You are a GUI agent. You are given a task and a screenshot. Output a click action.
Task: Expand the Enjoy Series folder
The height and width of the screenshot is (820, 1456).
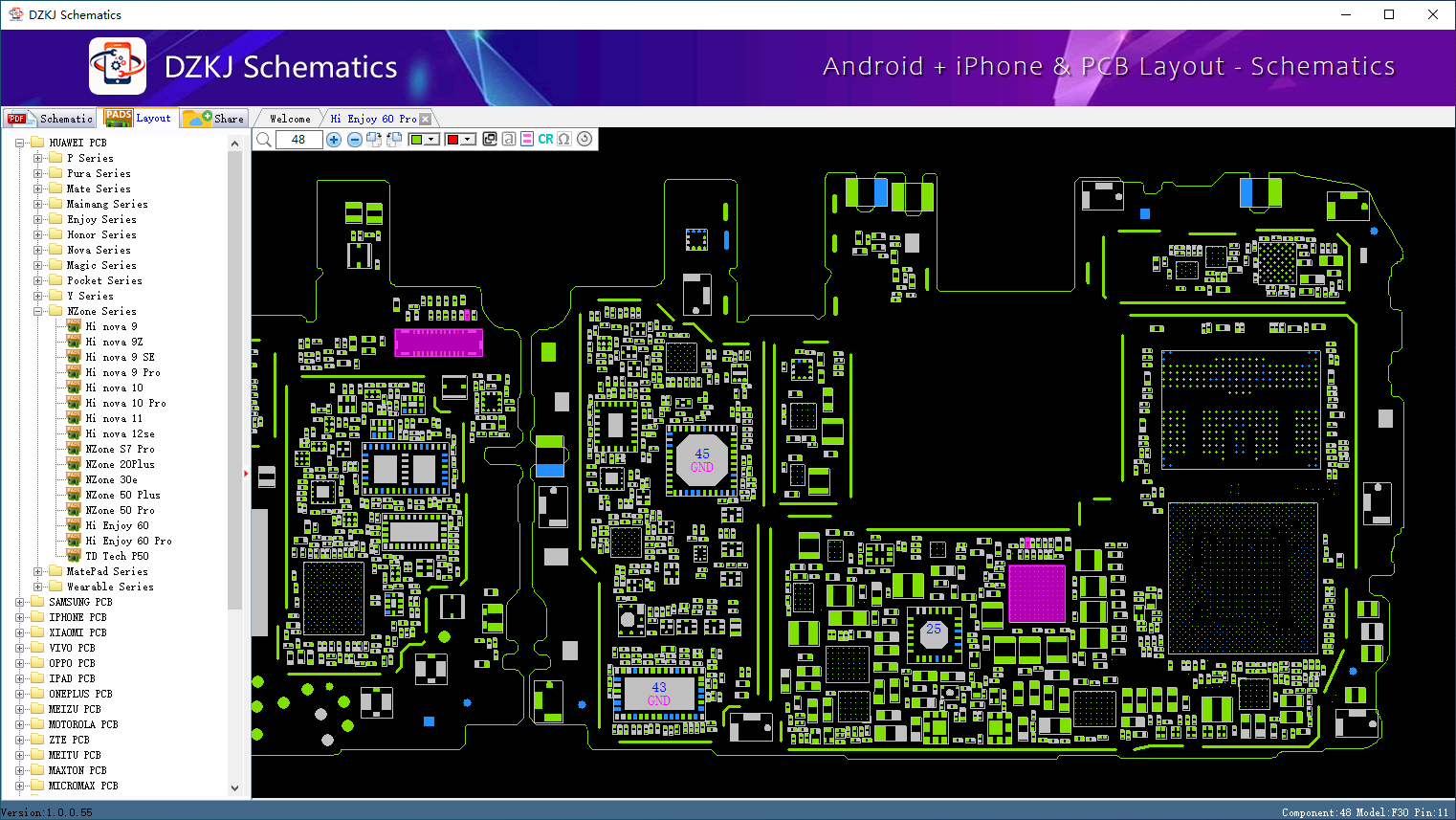pos(38,219)
